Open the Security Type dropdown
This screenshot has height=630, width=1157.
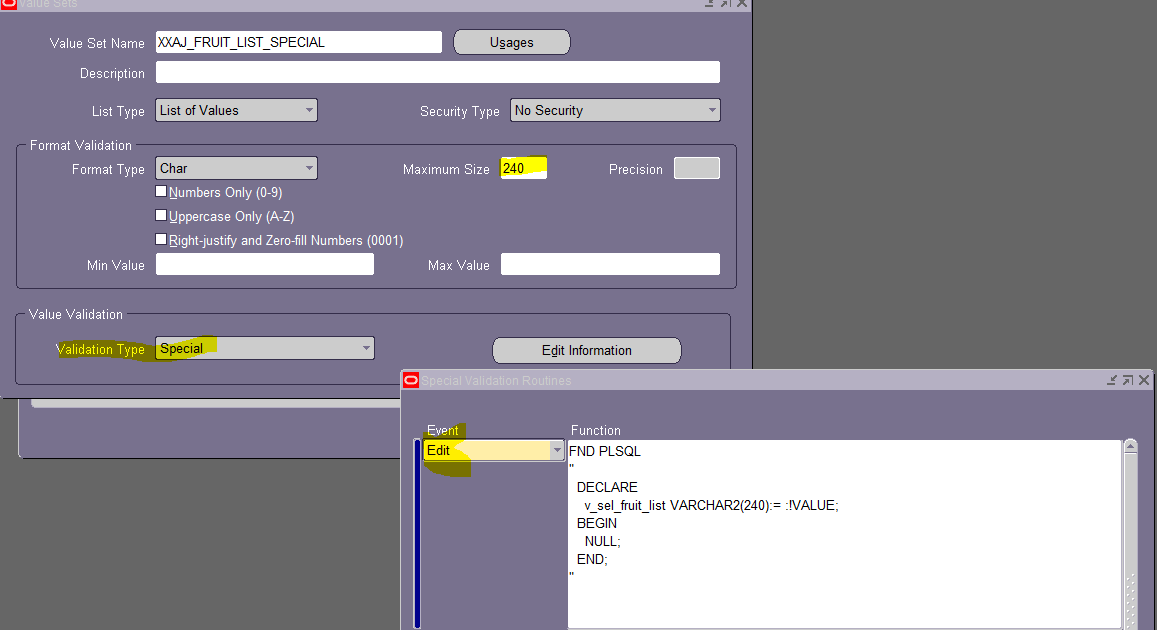coord(711,109)
